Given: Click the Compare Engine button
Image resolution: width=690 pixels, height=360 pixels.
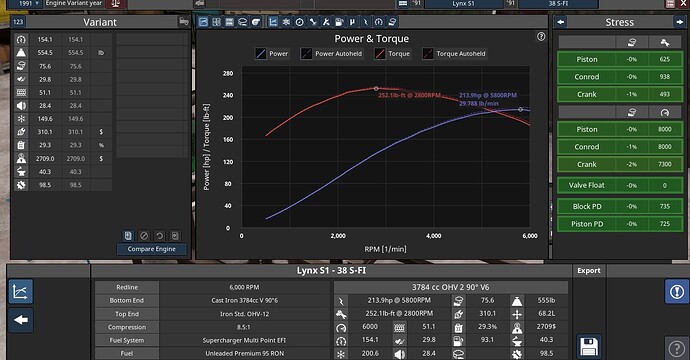Looking at the screenshot, I should (151, 249).
